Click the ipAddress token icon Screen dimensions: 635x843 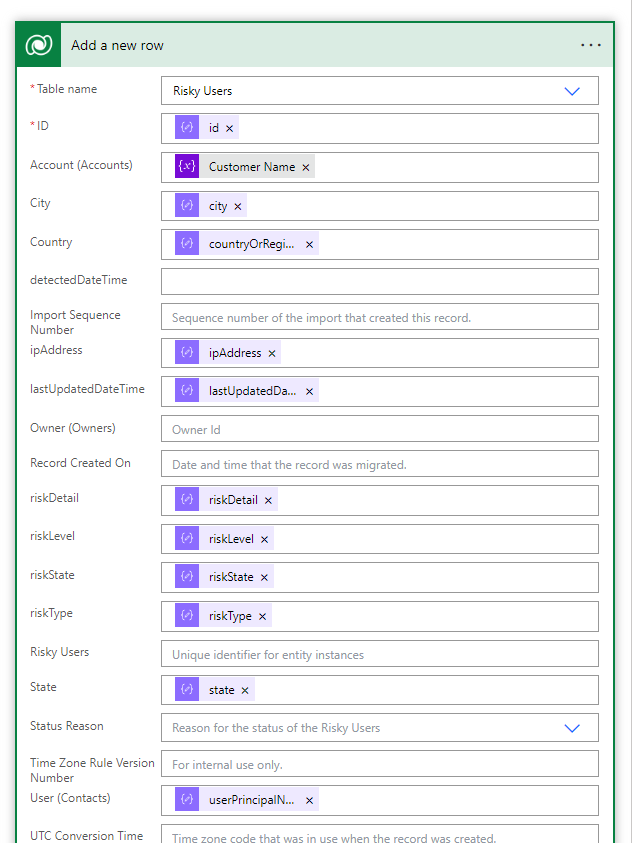187,353
